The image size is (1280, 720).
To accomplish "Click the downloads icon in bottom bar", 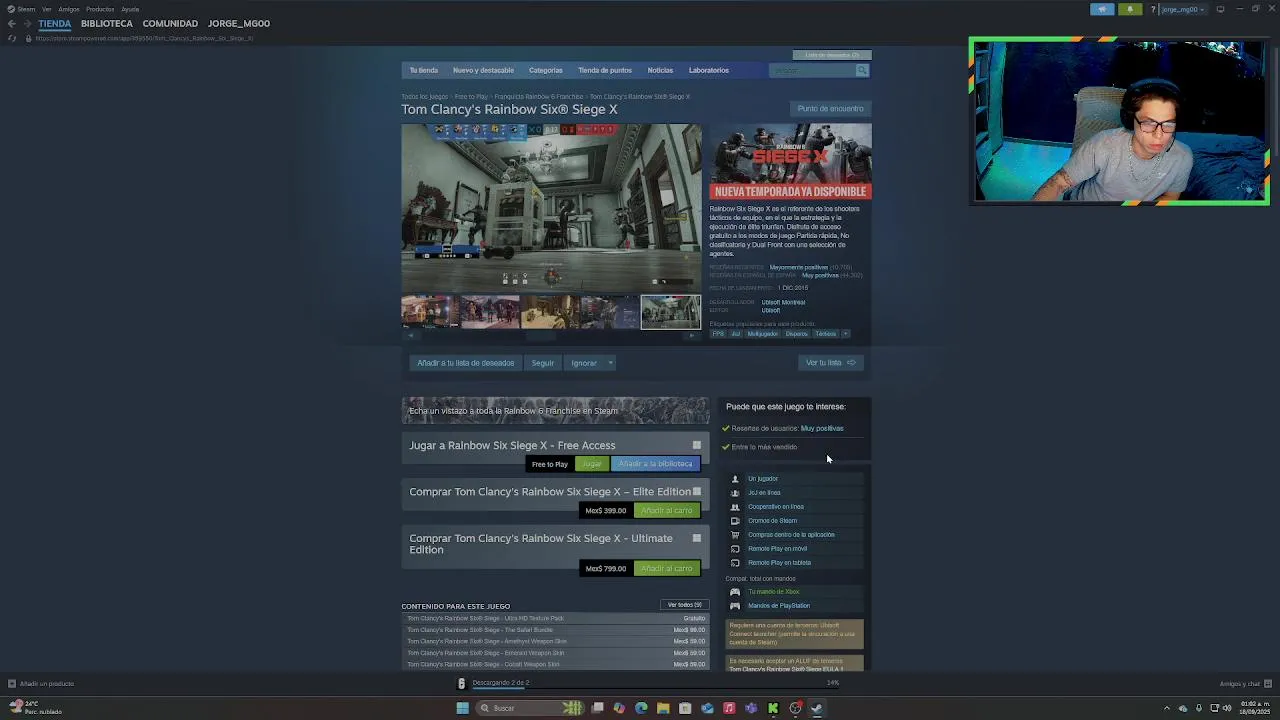I will pos(461,684).
